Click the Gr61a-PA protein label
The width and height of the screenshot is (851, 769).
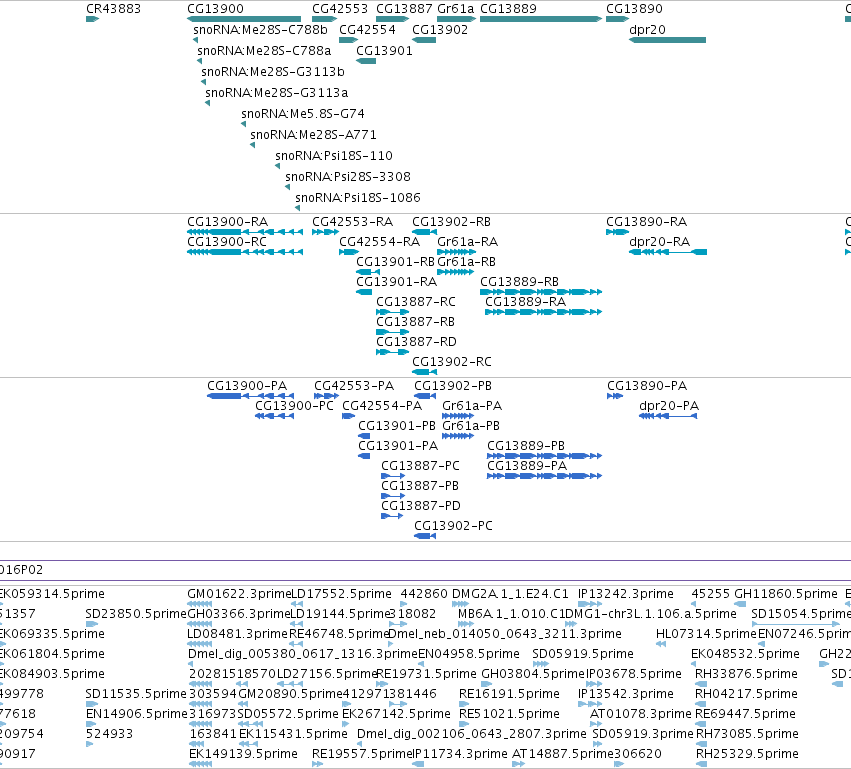coord(472,406)
